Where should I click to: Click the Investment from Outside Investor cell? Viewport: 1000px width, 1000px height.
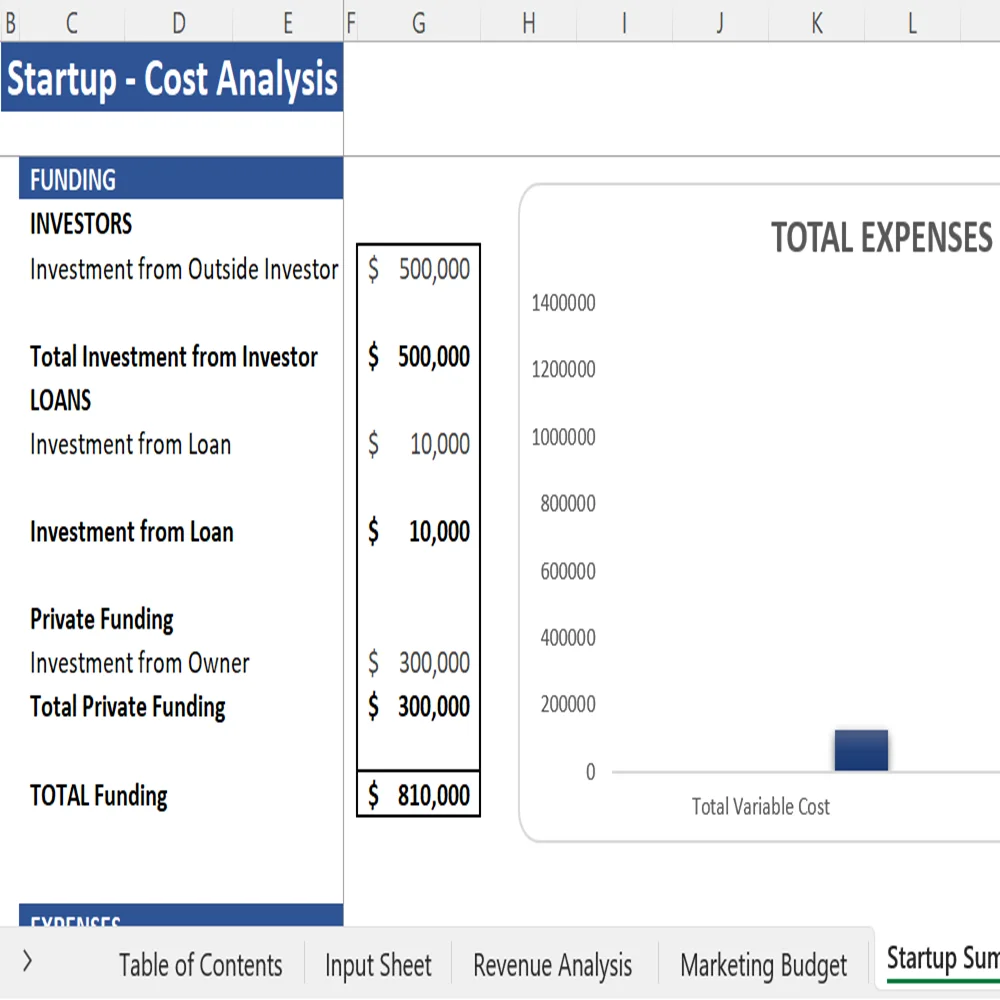coord(183,269)
